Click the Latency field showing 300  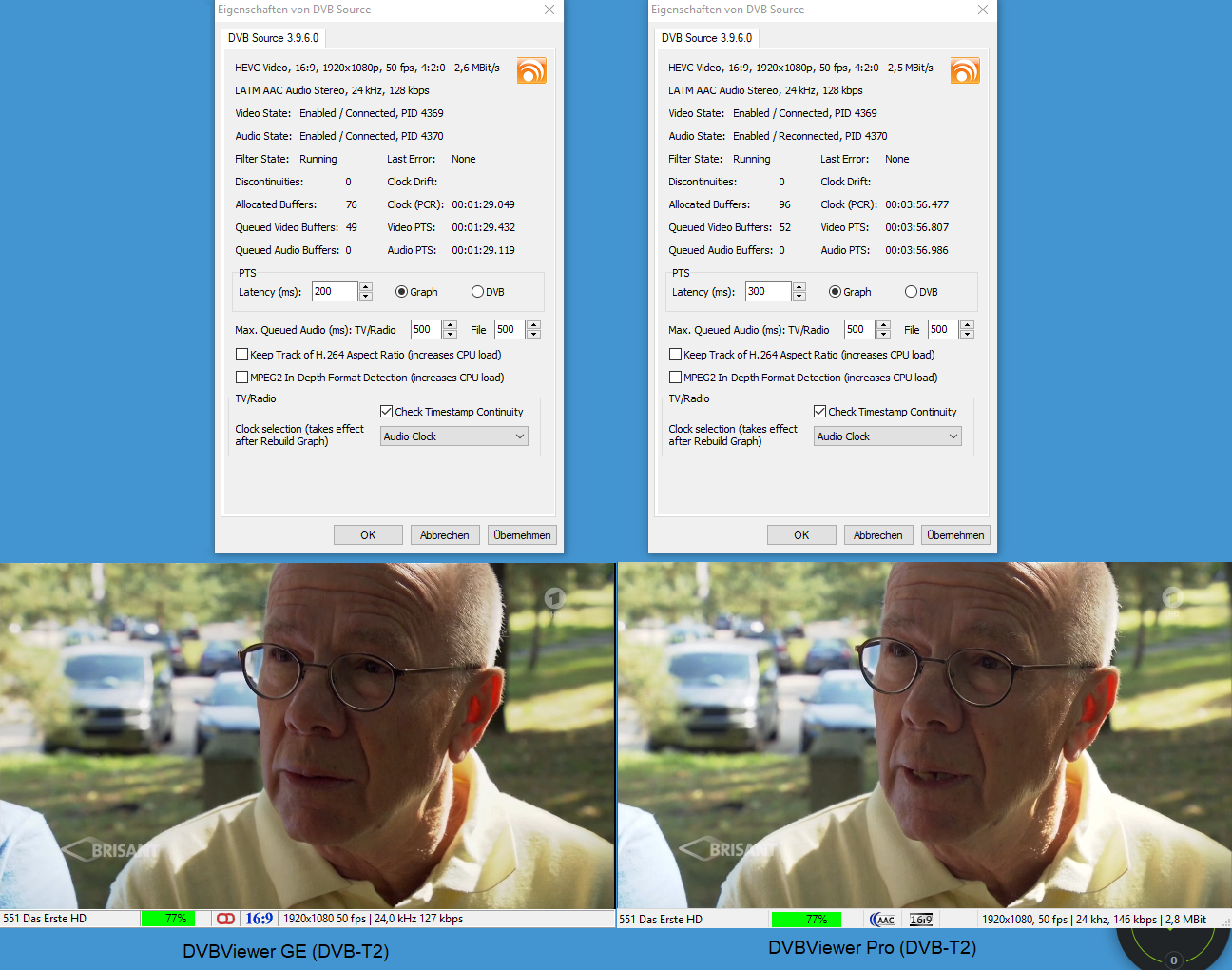pos(768,292)
